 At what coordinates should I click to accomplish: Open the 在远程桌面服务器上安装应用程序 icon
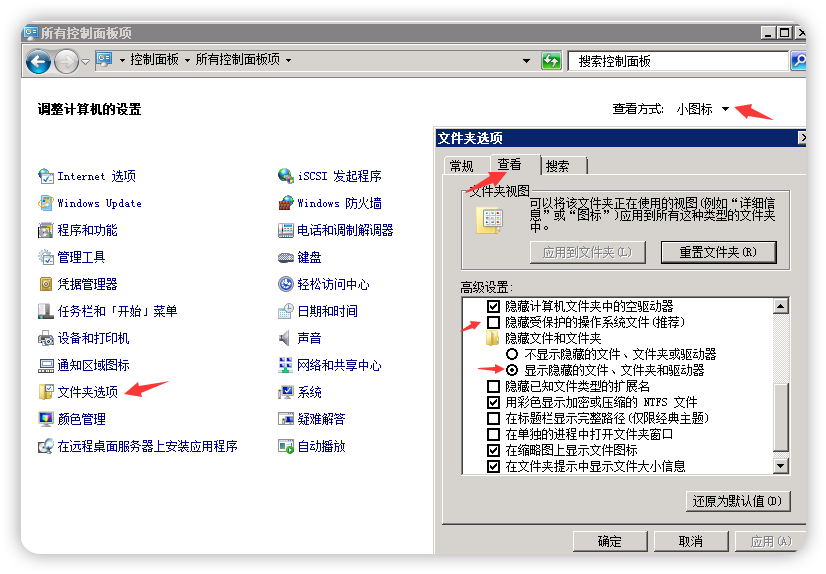[x=46, y=447]
